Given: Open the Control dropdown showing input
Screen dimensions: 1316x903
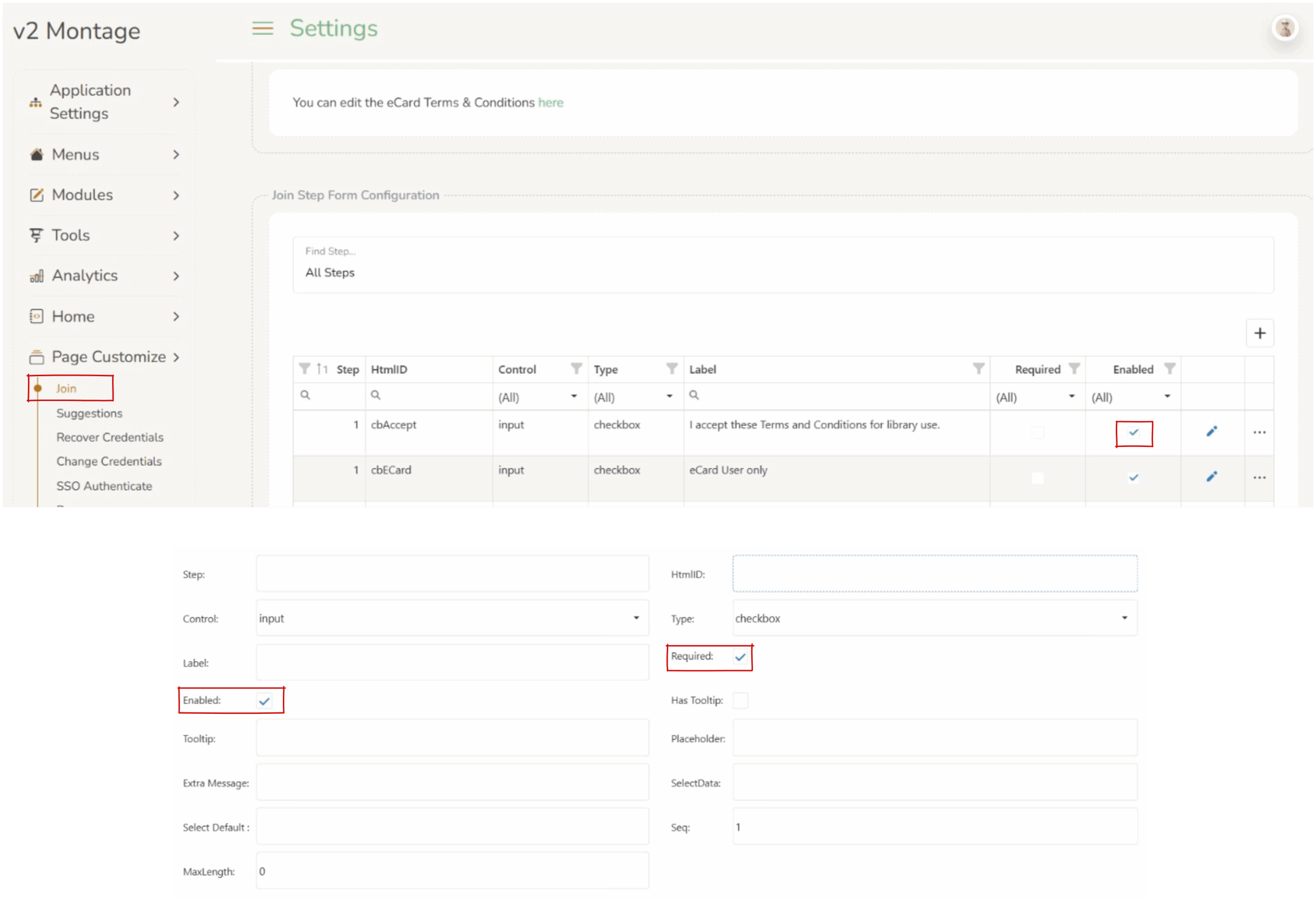Looking at the screenshot, I should tap(451, 618).
